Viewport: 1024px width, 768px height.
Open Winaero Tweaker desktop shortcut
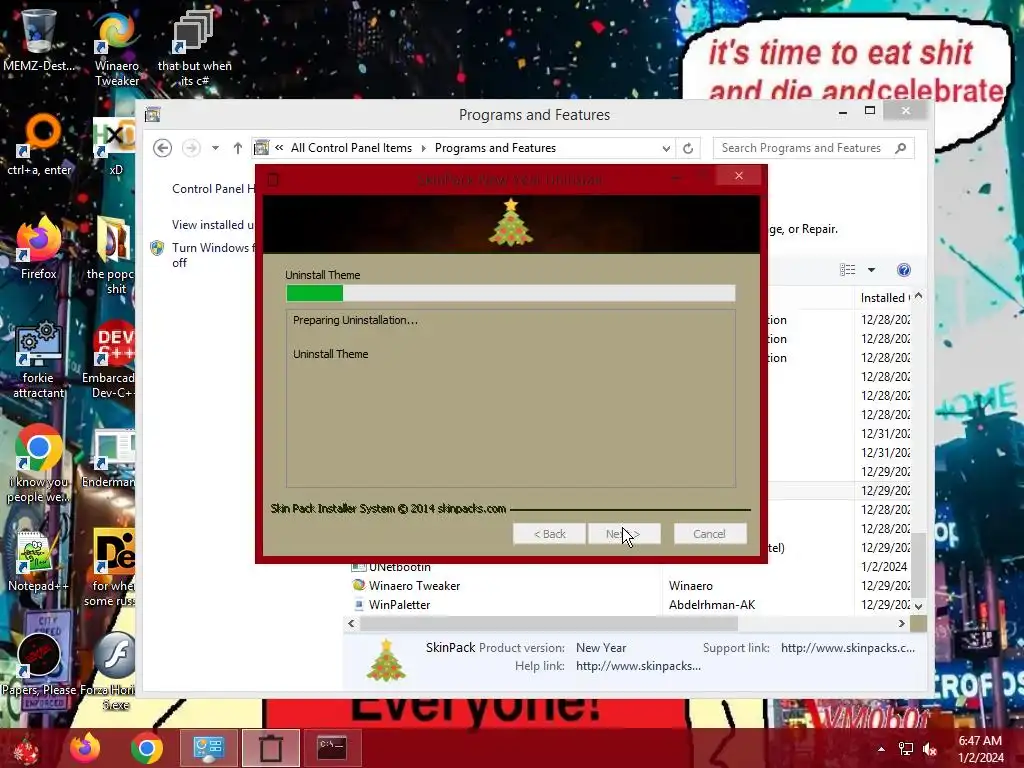click(x=117, y=47)
